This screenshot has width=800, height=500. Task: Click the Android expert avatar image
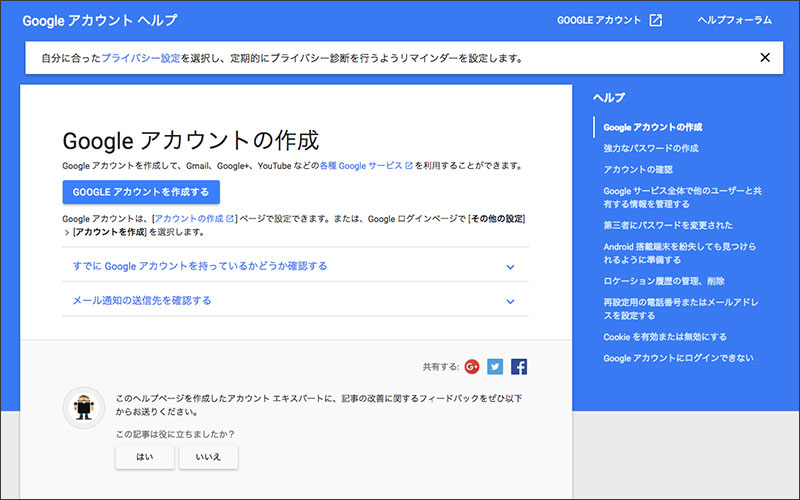tap(84, 407)
